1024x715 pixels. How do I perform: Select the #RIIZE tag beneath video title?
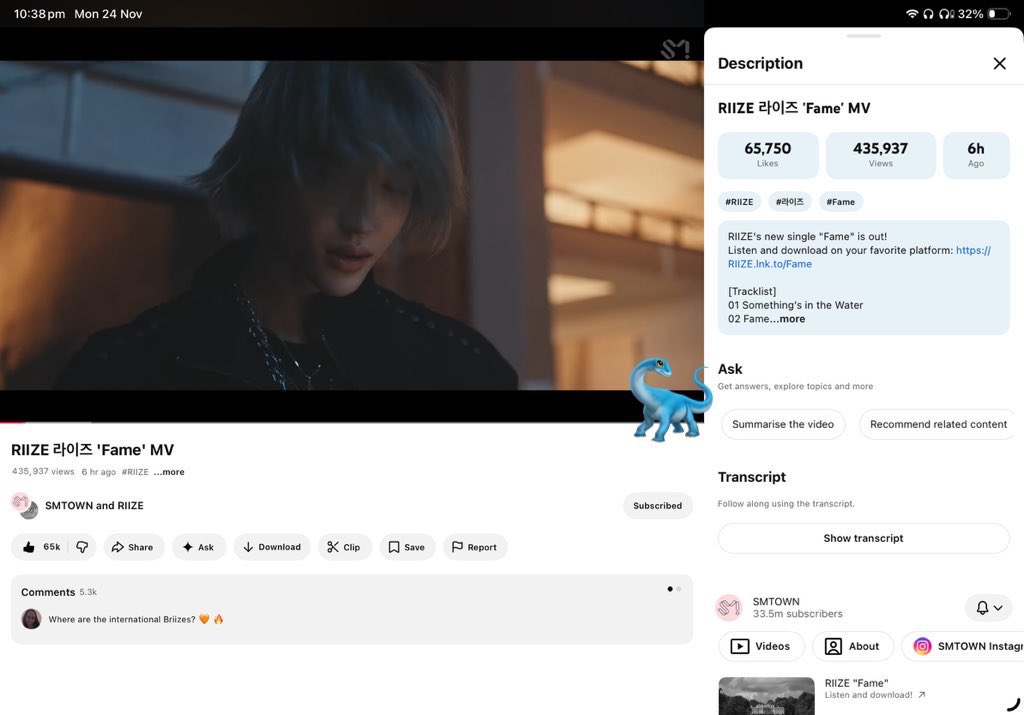[x=135, y=472]
